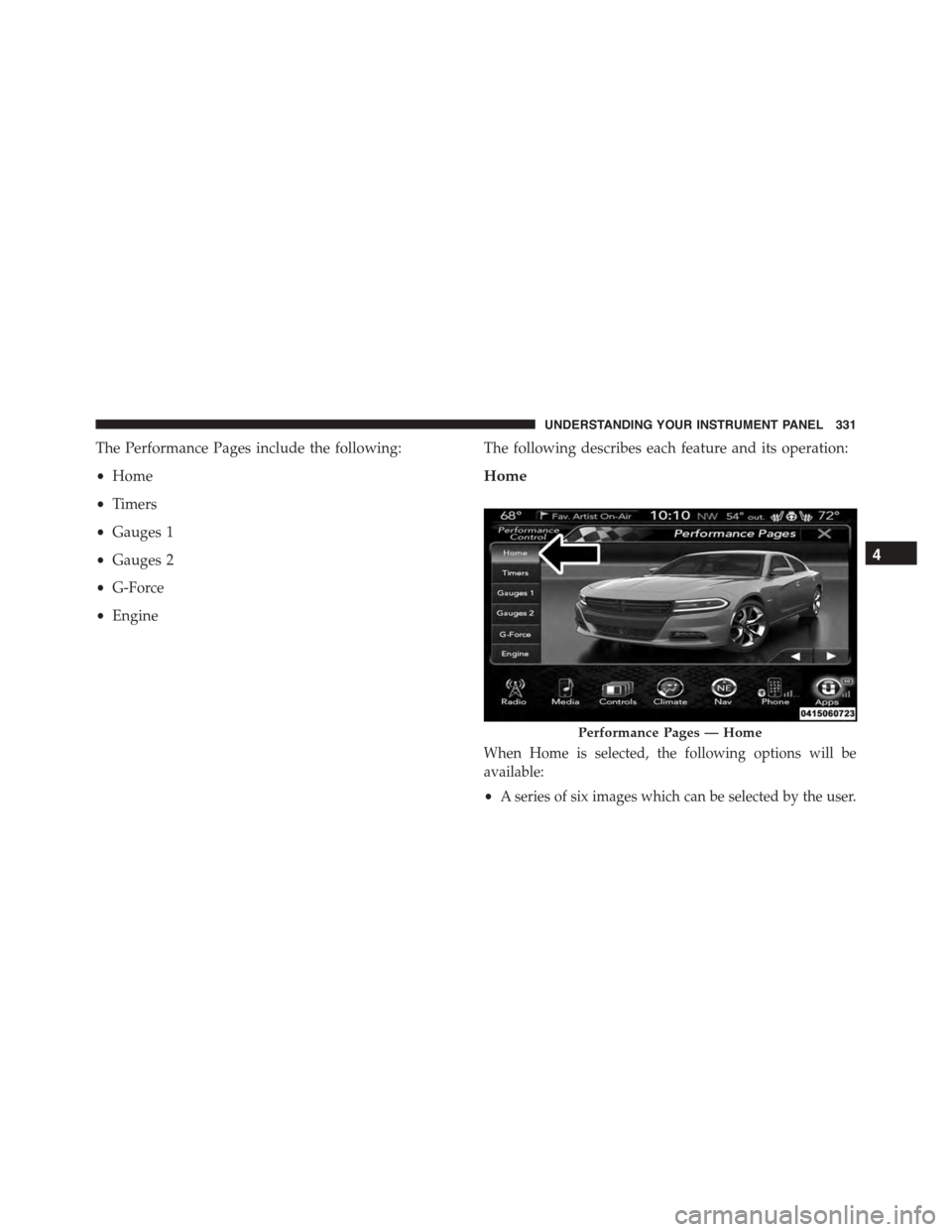Select the Engine tab

click(x=515, y=654)
